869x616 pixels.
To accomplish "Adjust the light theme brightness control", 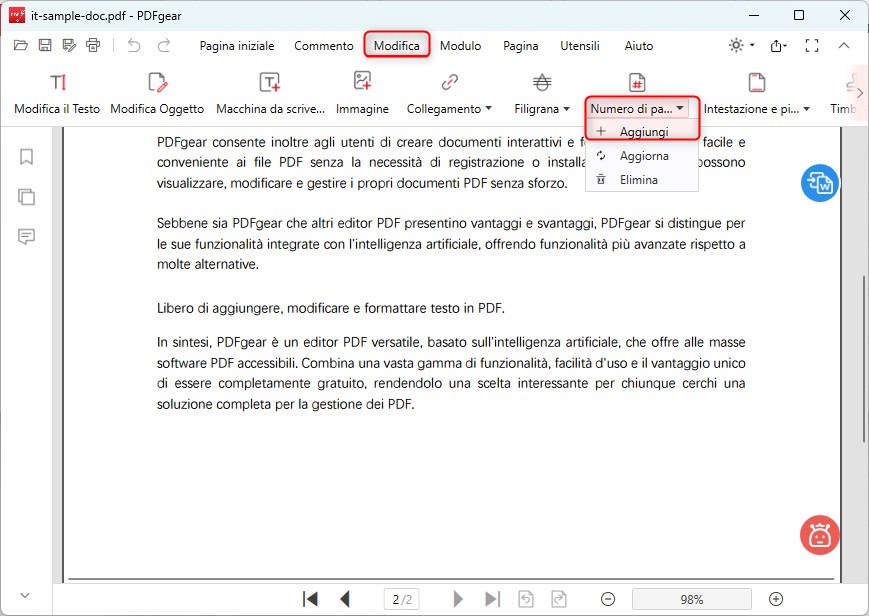I will pyautogui.click(x=737, y=45).
